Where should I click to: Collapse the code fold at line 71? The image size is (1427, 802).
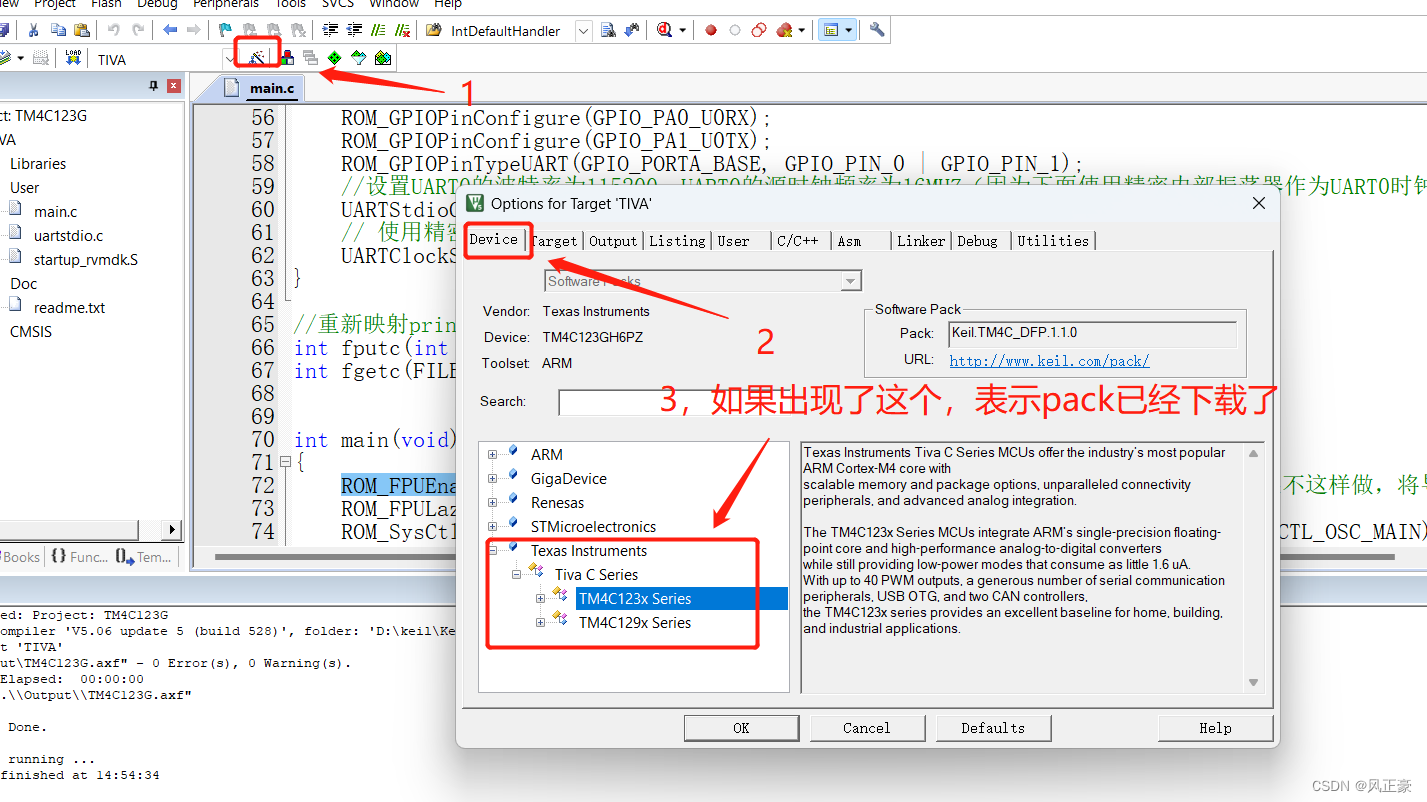point(285,462)
